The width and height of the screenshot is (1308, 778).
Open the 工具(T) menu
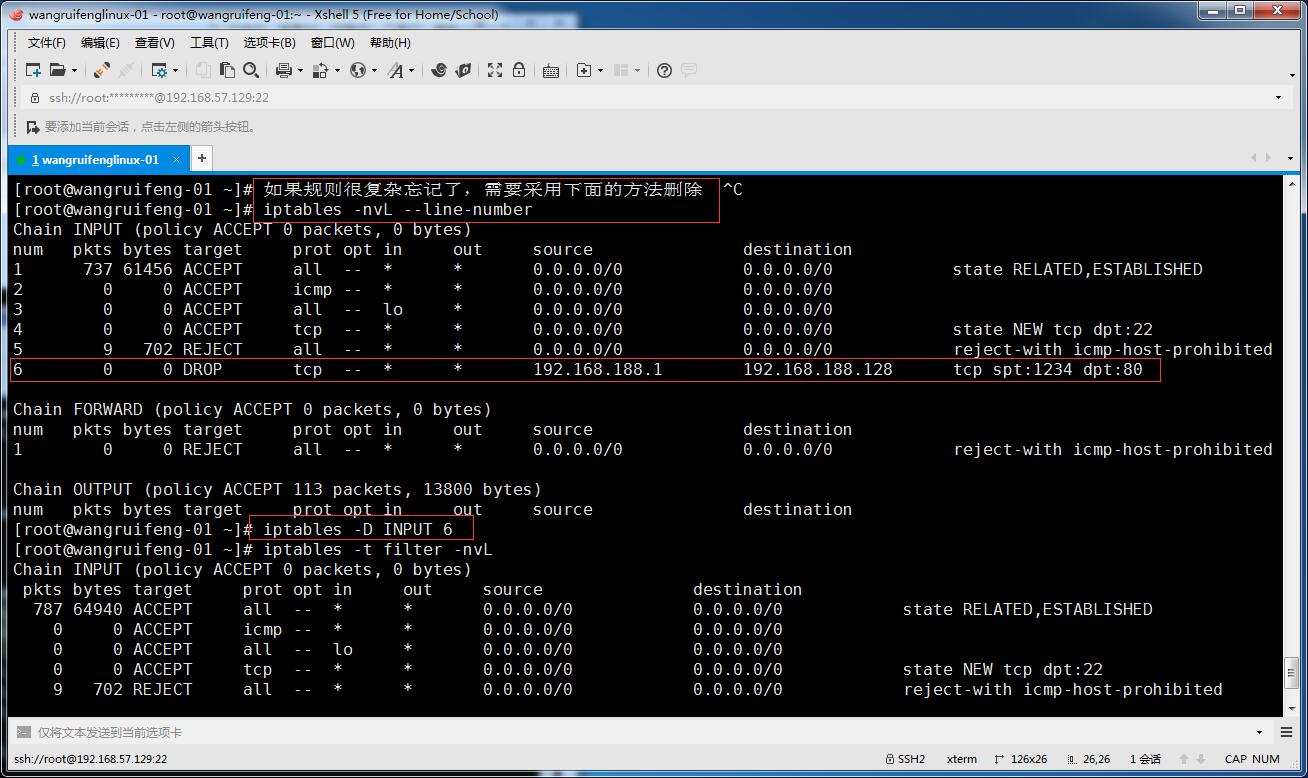209,43
